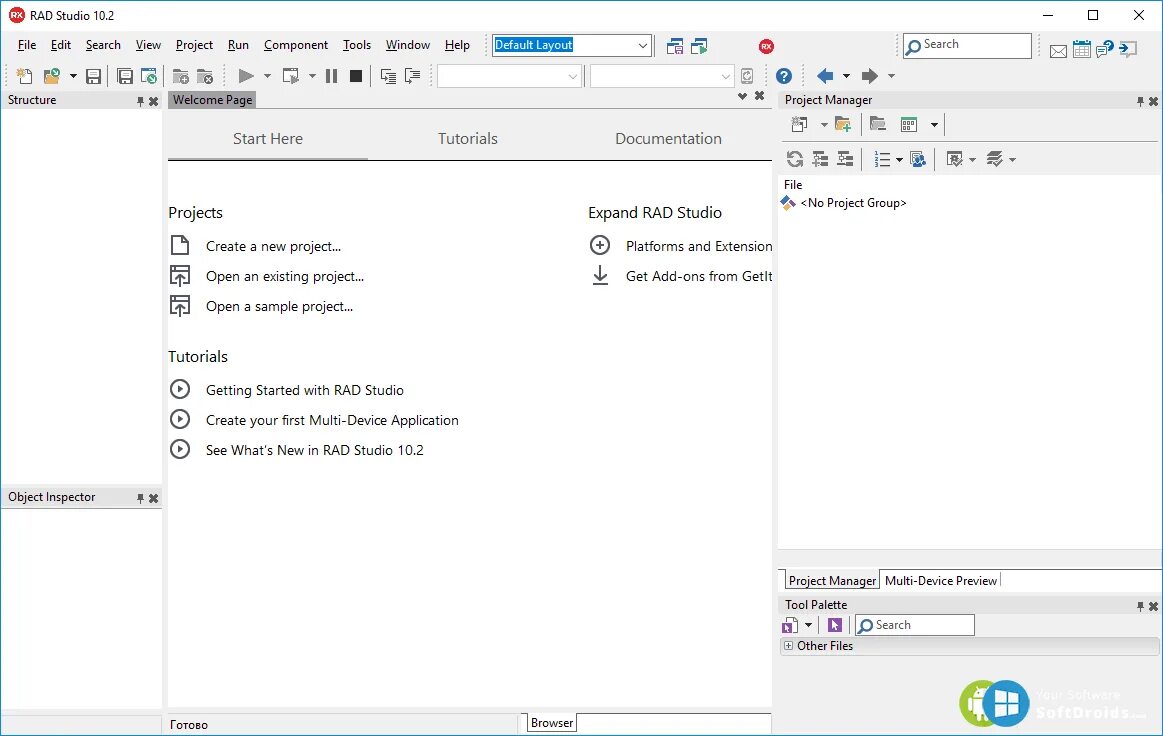The height and width of the screenshot is (736, 1163).
Task: Click Create a new project link
Action: [273, 246]
